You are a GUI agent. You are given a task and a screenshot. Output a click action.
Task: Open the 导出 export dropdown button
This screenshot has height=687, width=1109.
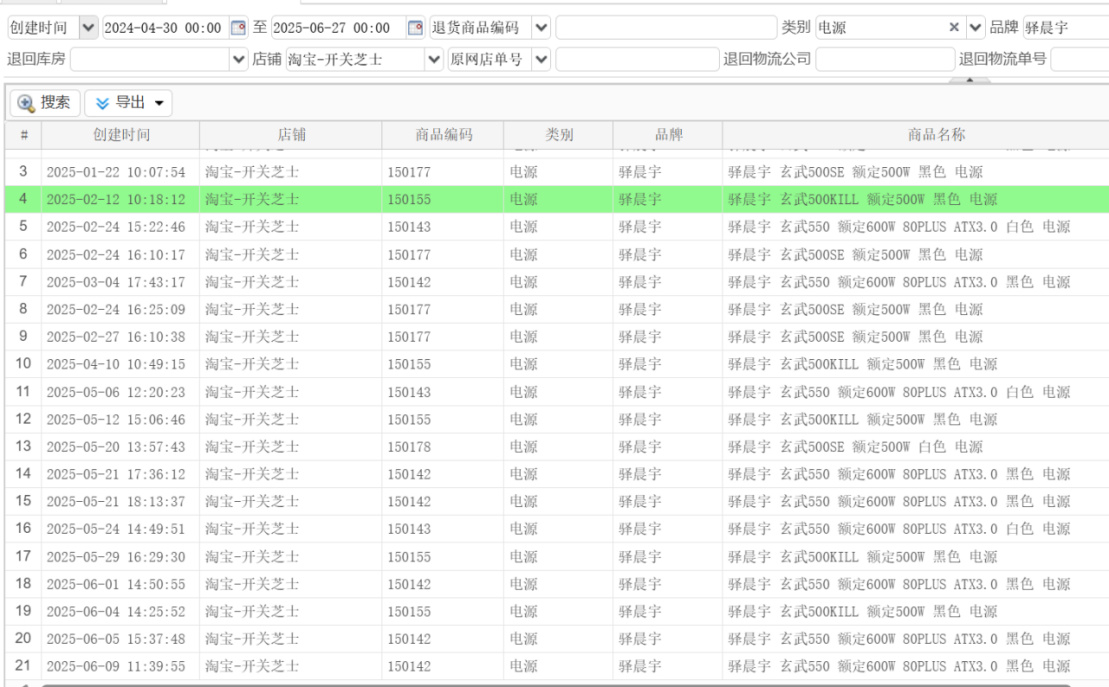tap(129, 103)
